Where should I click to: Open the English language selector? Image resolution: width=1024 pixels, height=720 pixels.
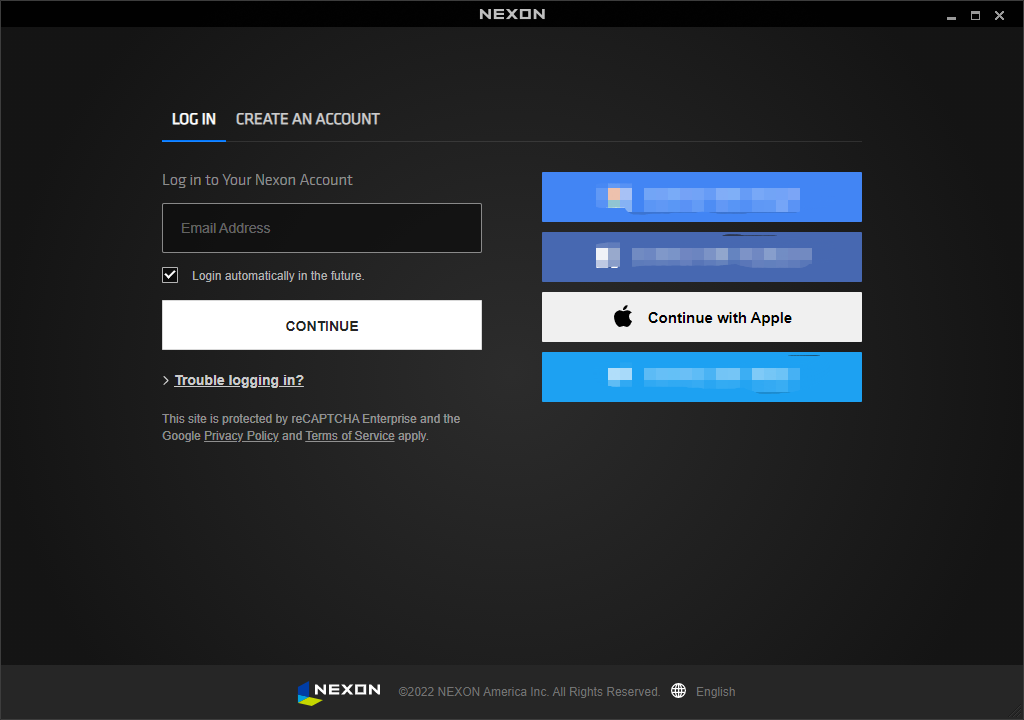716,692
